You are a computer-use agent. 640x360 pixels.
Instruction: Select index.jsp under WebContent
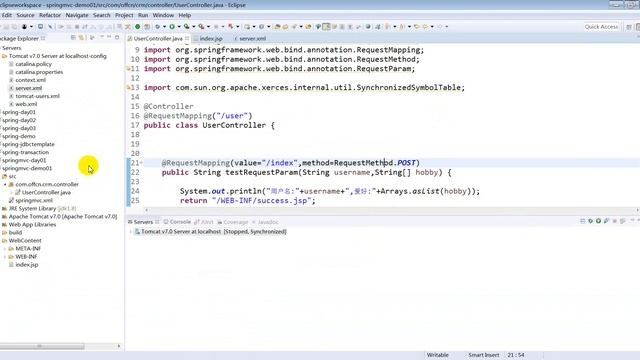click(x=27, y=264)
